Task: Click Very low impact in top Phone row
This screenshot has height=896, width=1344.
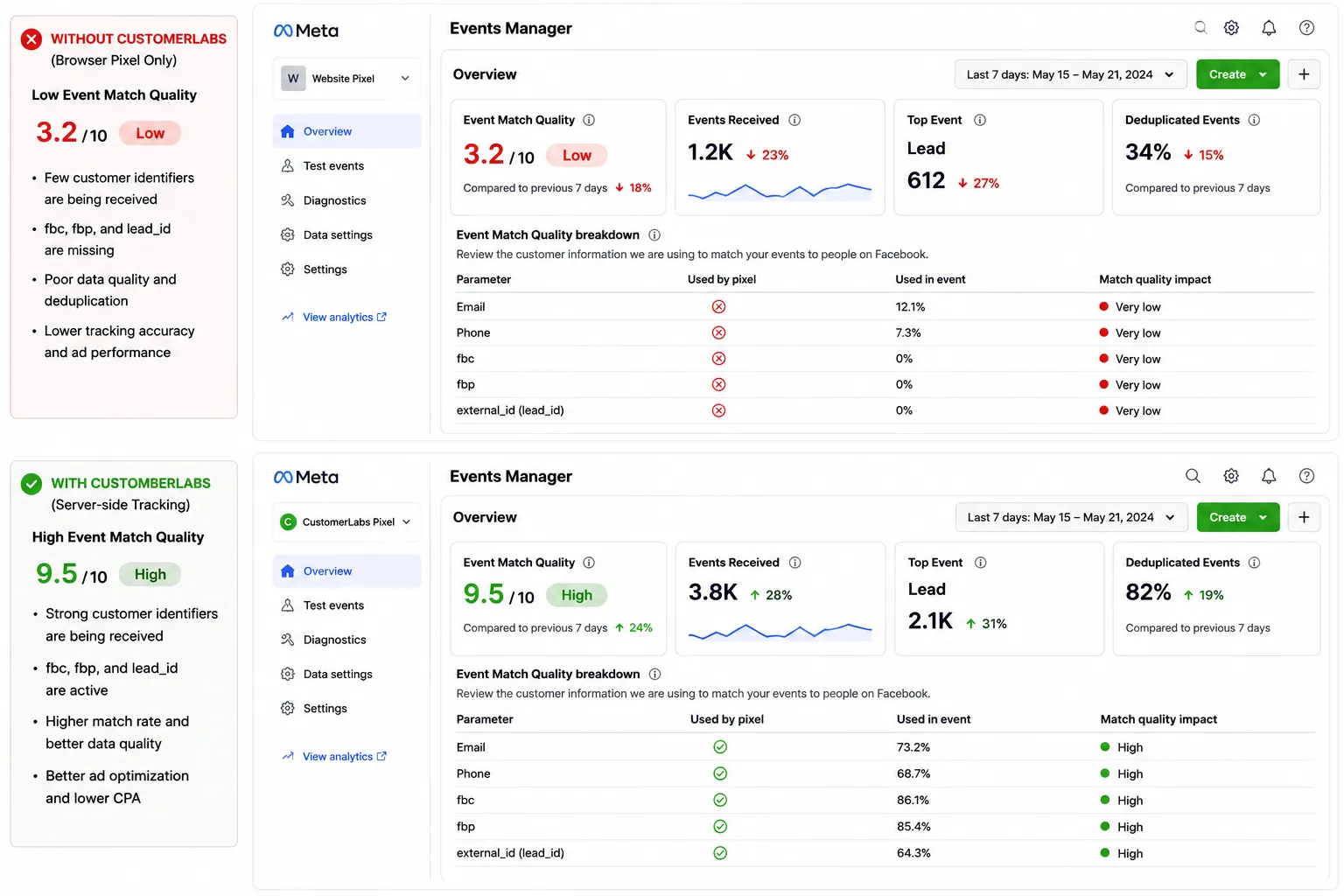Action: 1130,333
